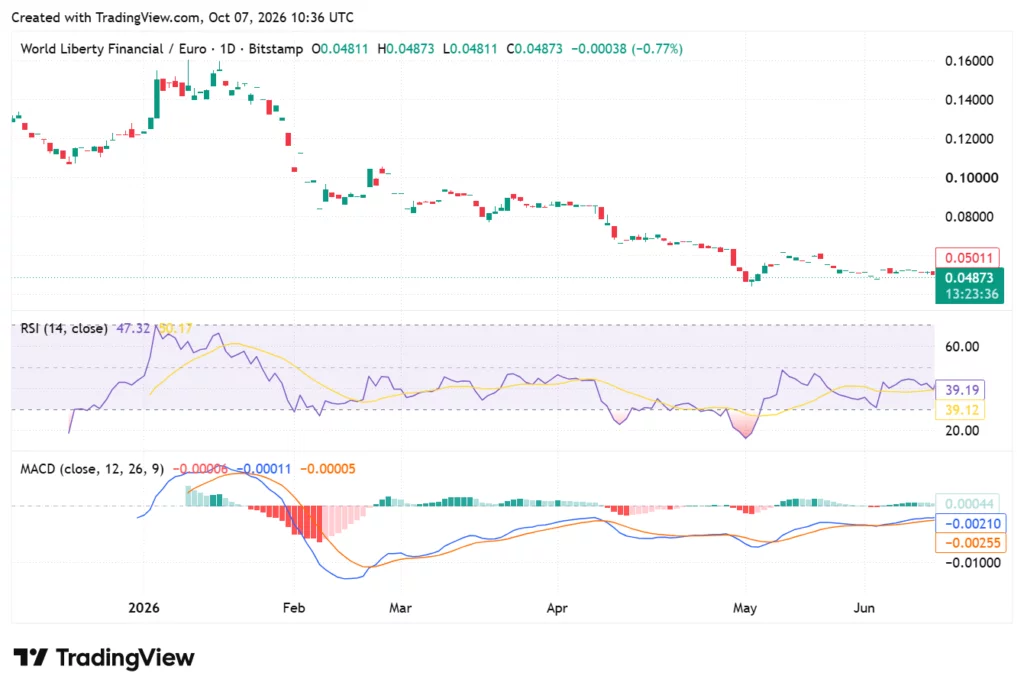Click the 2026 label on the time axis

pyautogui.click(x=144, y=608)
